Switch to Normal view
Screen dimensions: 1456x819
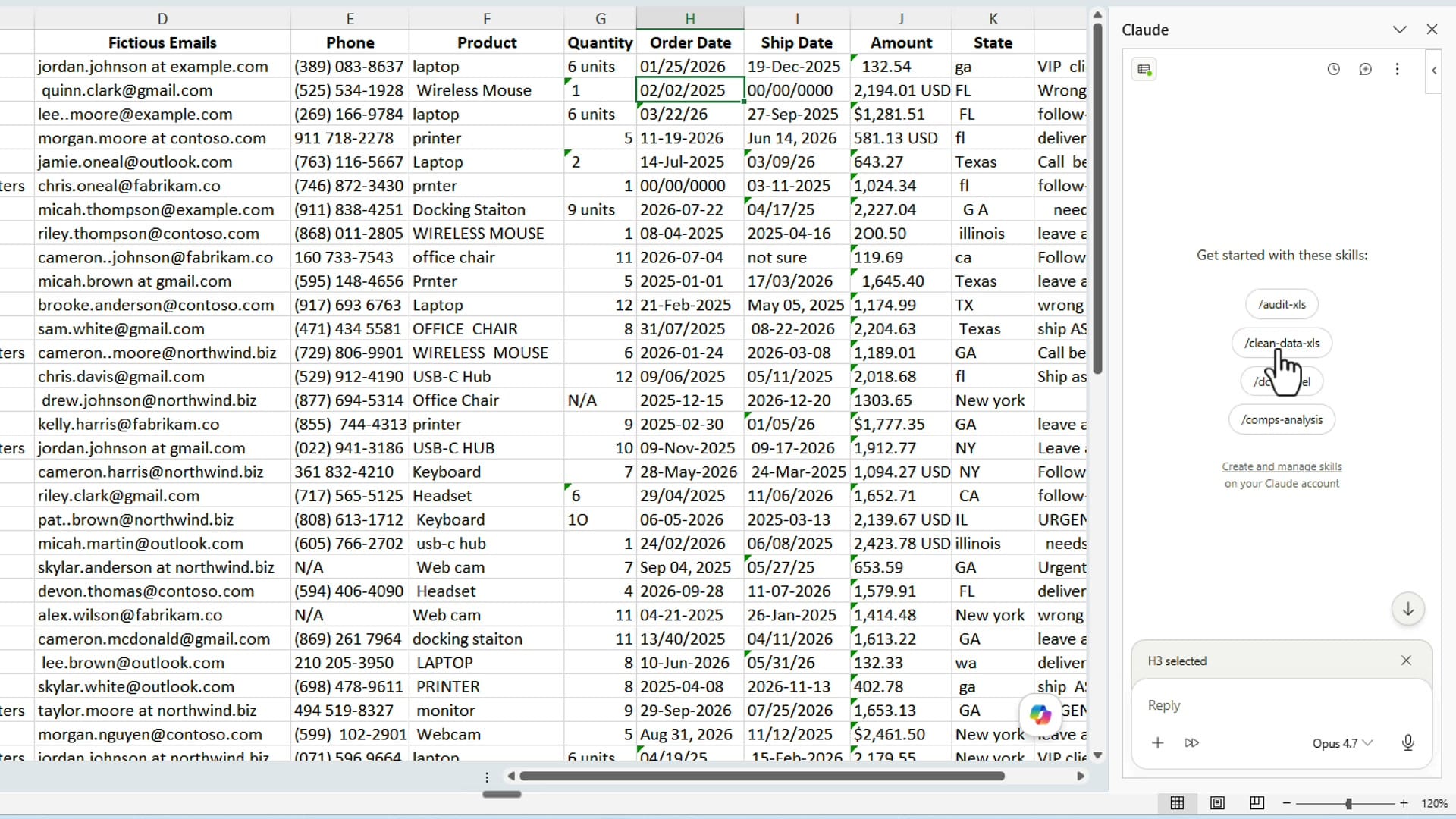1177,803
